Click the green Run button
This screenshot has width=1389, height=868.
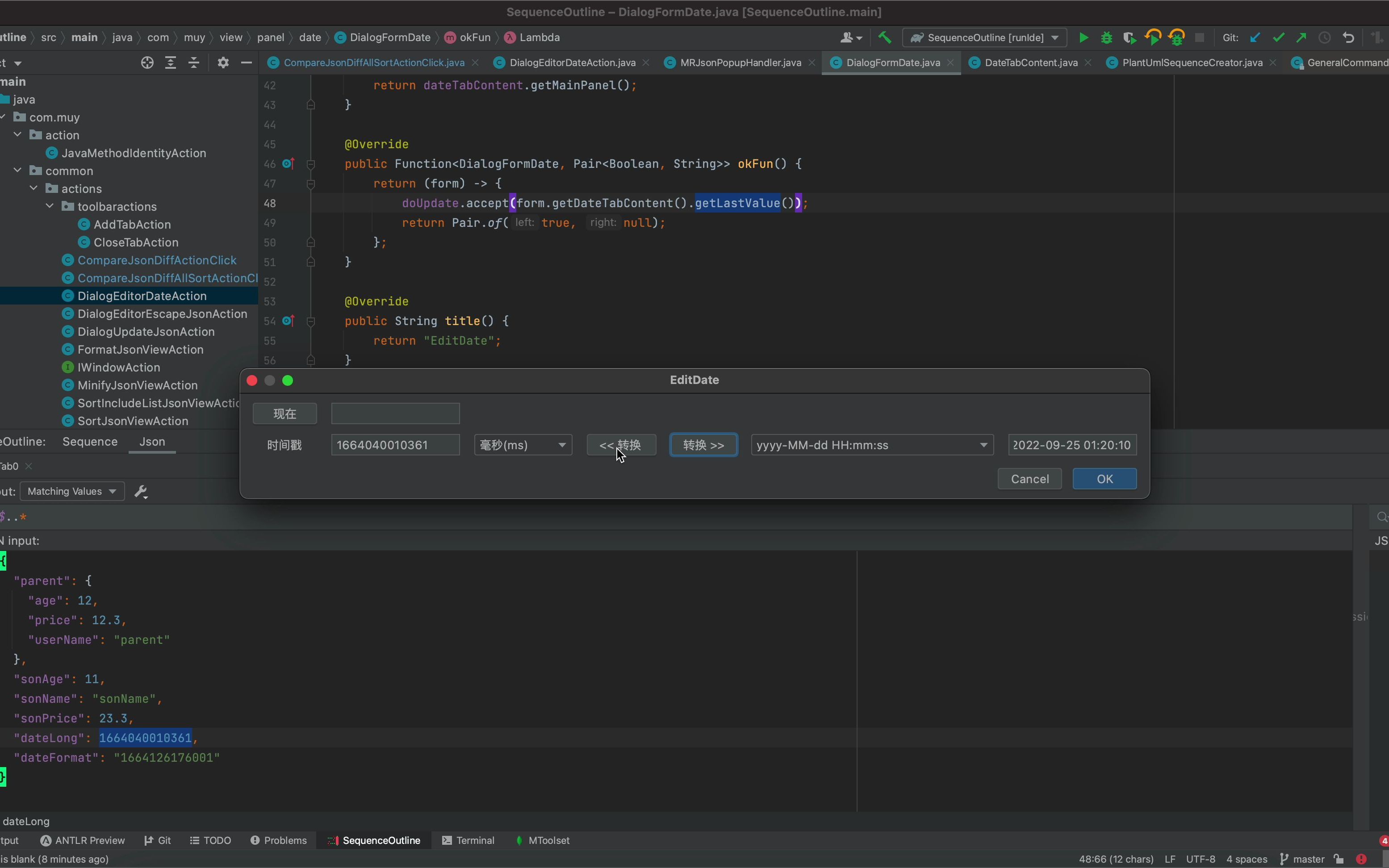point(1083,38)
